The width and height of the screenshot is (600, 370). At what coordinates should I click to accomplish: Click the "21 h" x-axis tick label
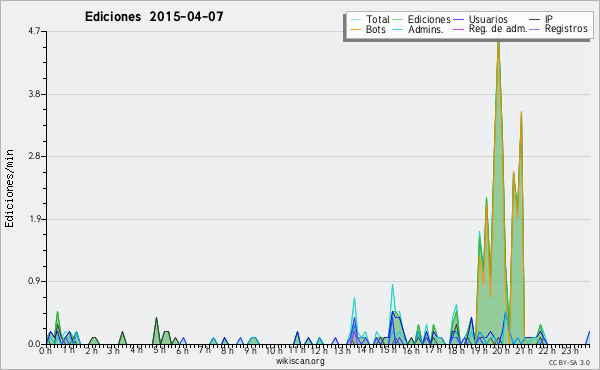(x=524, y=350)
